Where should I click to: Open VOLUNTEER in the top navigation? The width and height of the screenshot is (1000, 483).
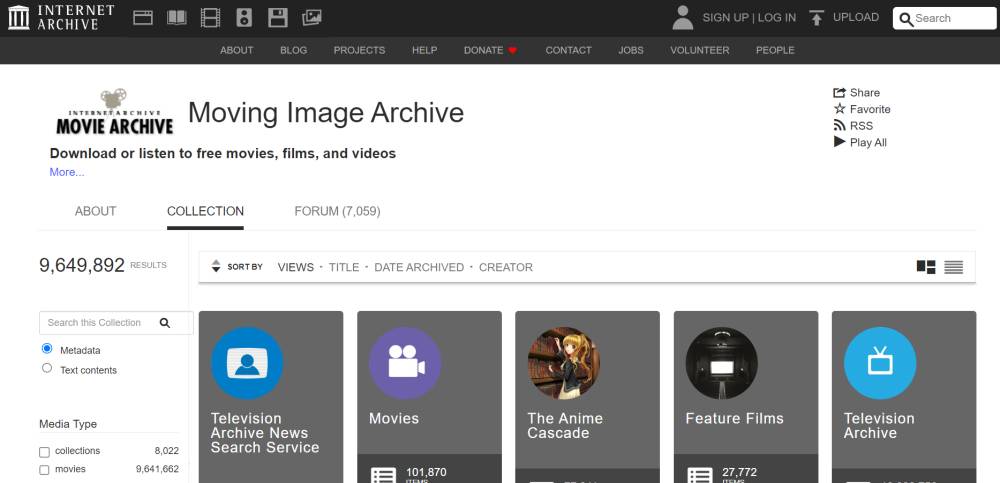(x=700, y=50)
